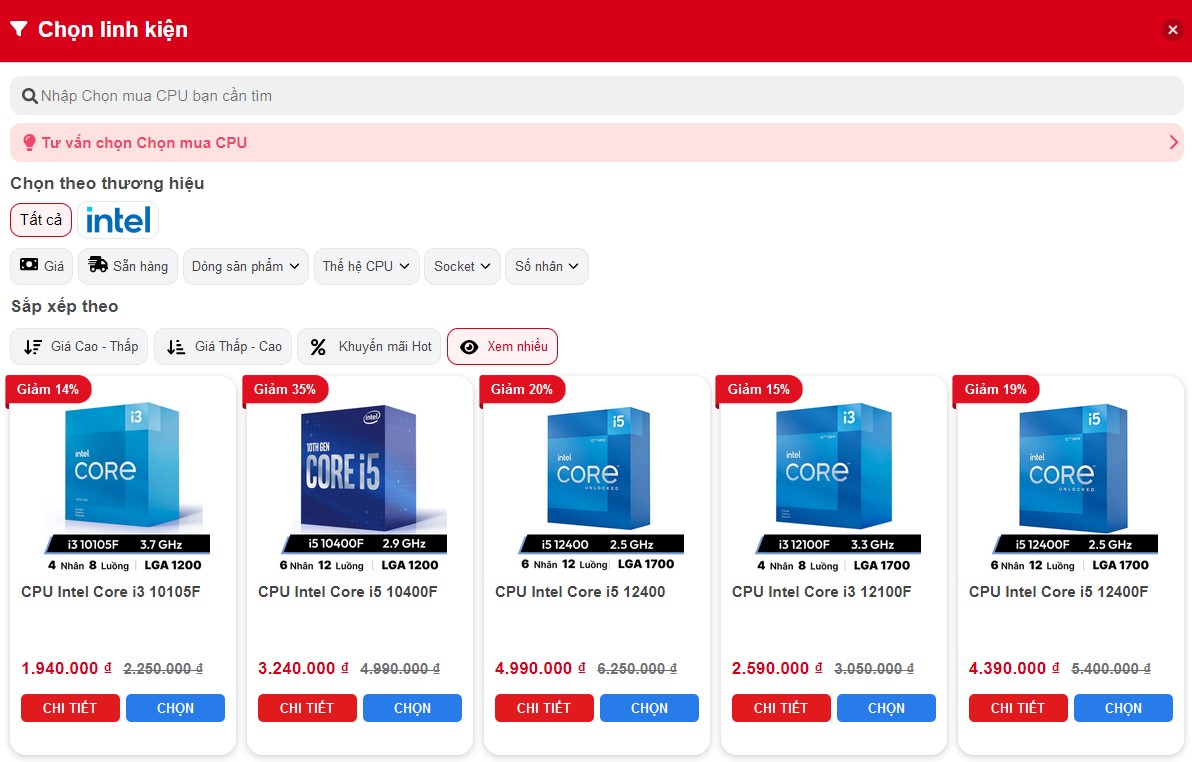Select CHỌN for Core i5 12400
This screenshot has width=1192, height=762.
click(649, 708)
